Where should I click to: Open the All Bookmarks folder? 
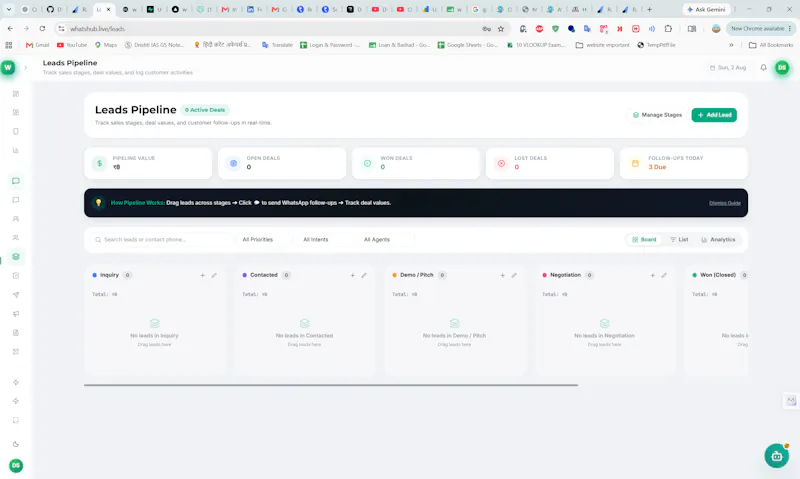click(771, 45)
